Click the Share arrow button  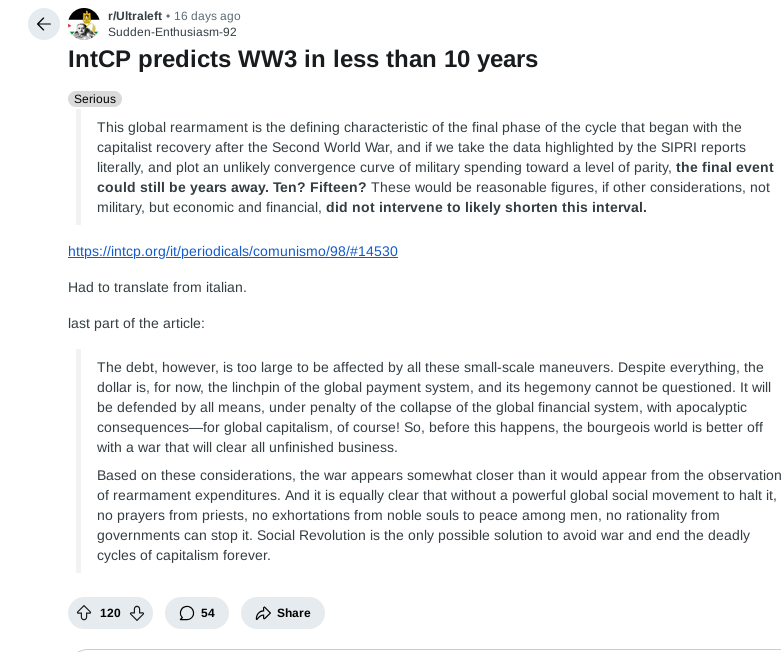(x=264, y=613)
